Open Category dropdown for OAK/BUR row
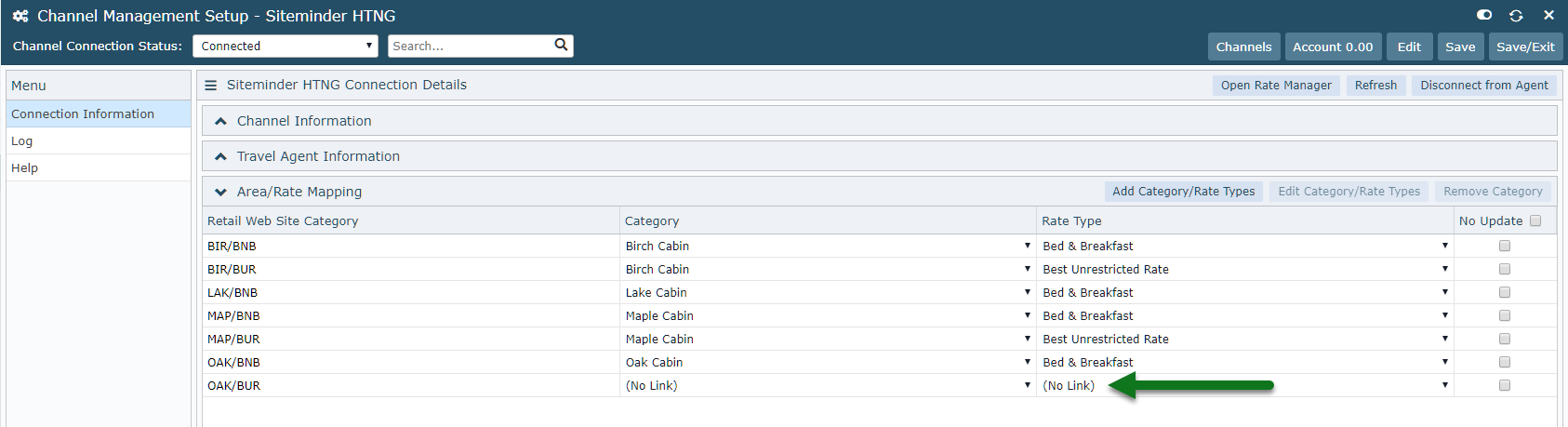This screenshot has height=427, width=1568. point(828,385)
